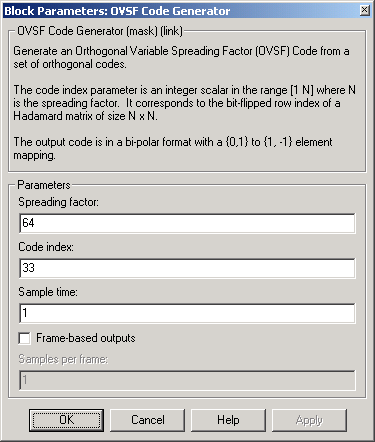Enable the Frame-based outputs checkbox

tap(25, 338)
